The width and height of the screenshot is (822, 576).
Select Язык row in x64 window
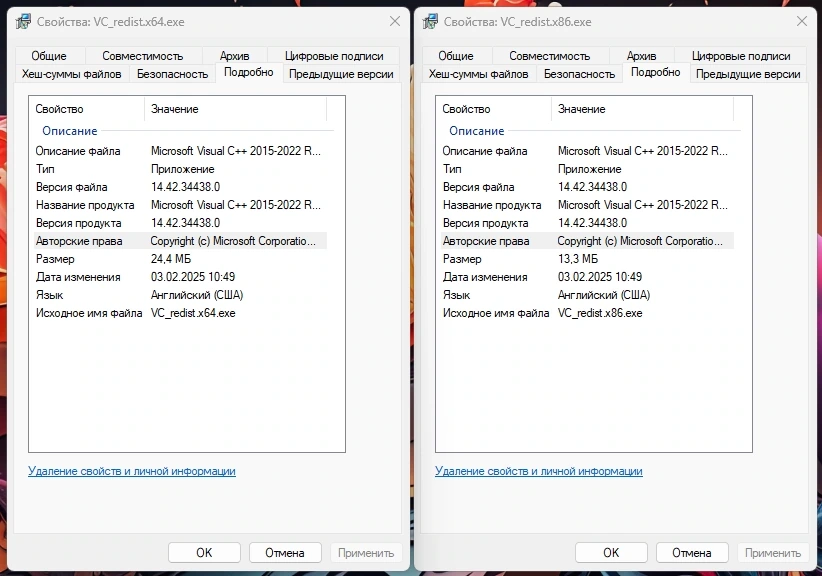[180, 295]
